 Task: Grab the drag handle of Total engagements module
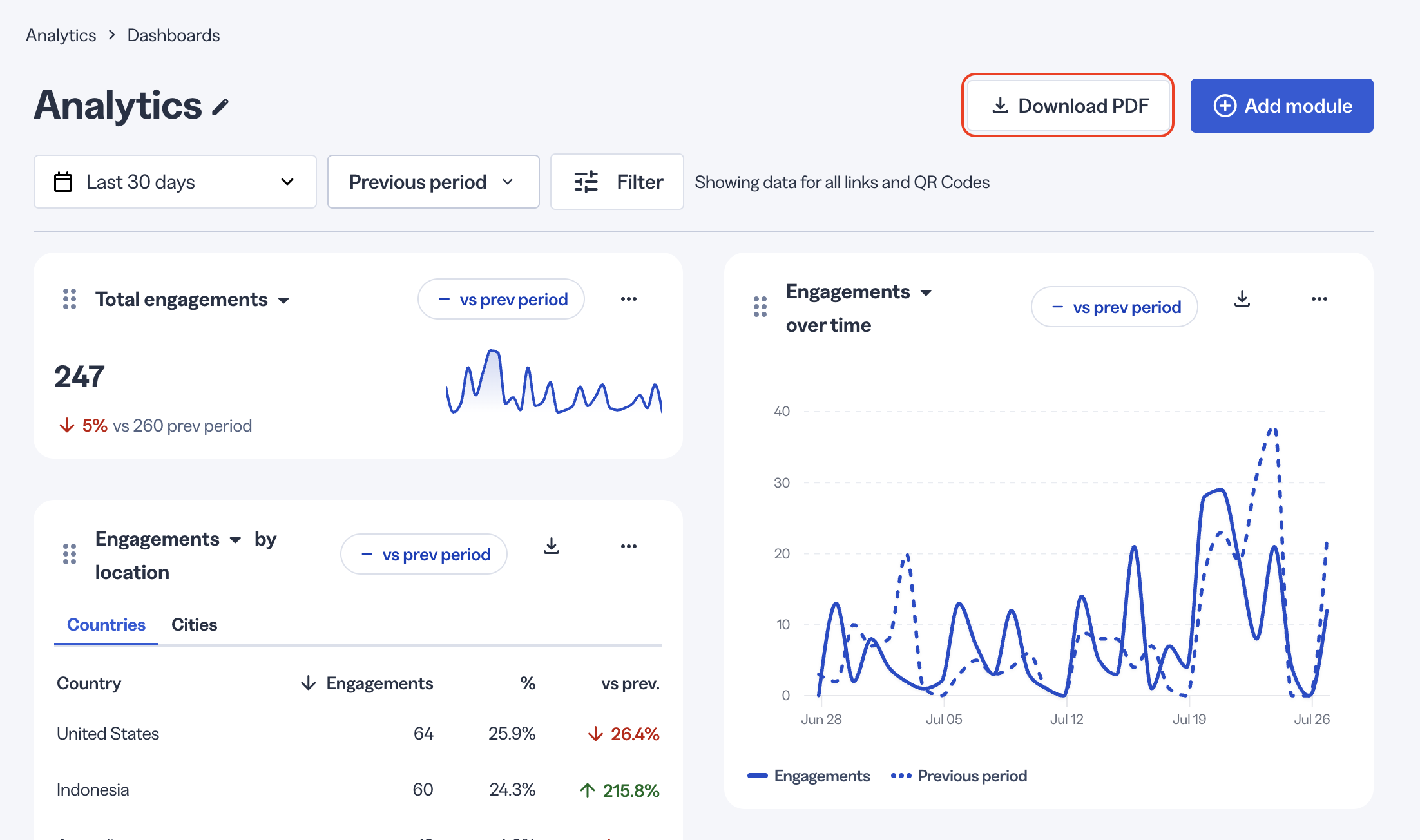pos(70,299)
